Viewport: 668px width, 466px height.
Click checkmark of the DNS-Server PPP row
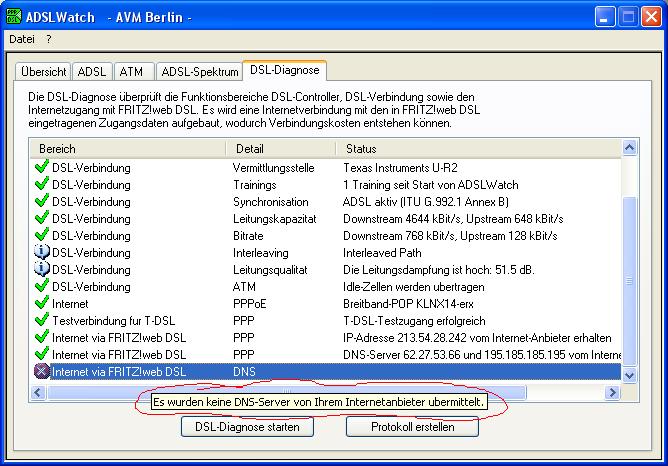coord(41,354)
